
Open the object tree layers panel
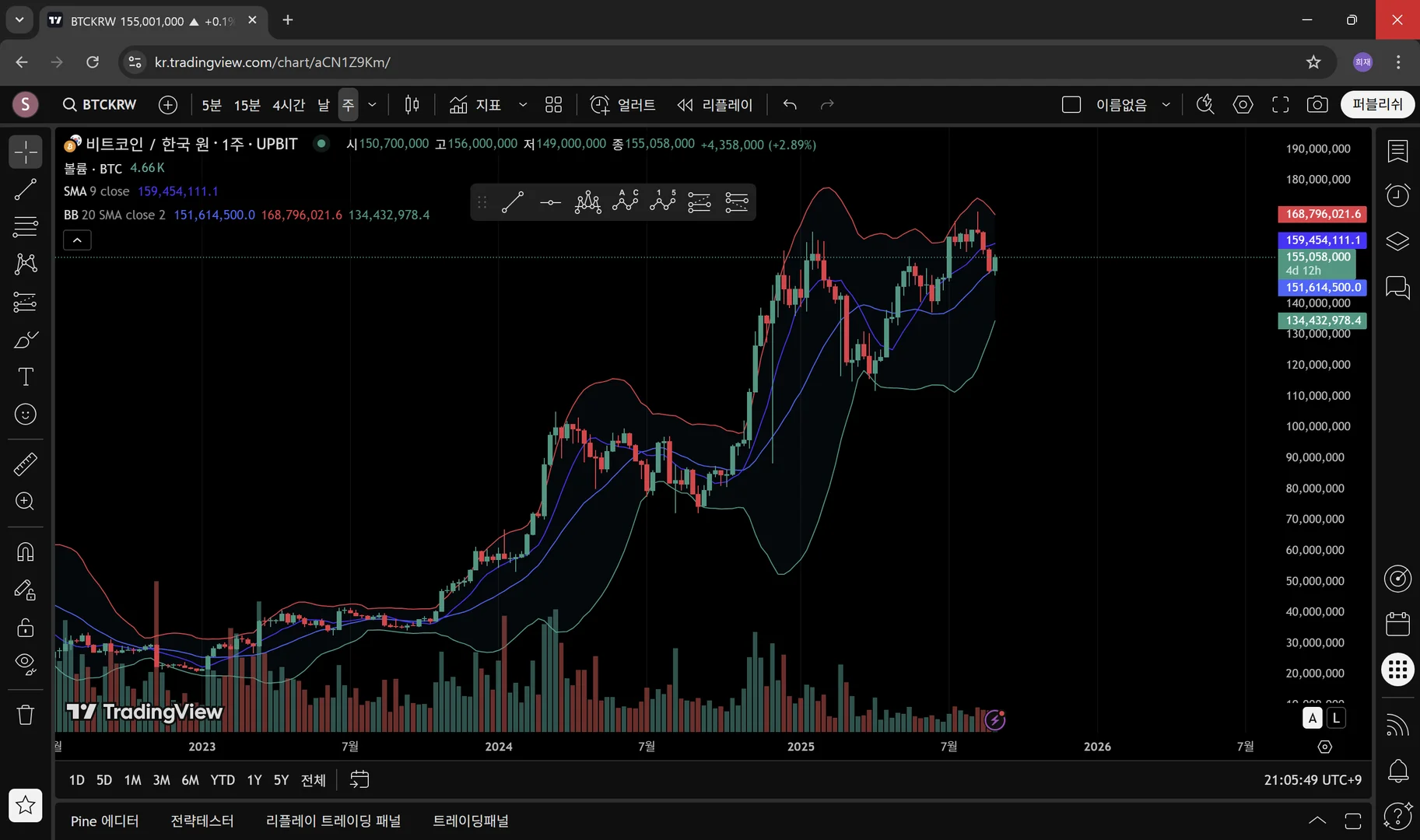[1398, 242]
